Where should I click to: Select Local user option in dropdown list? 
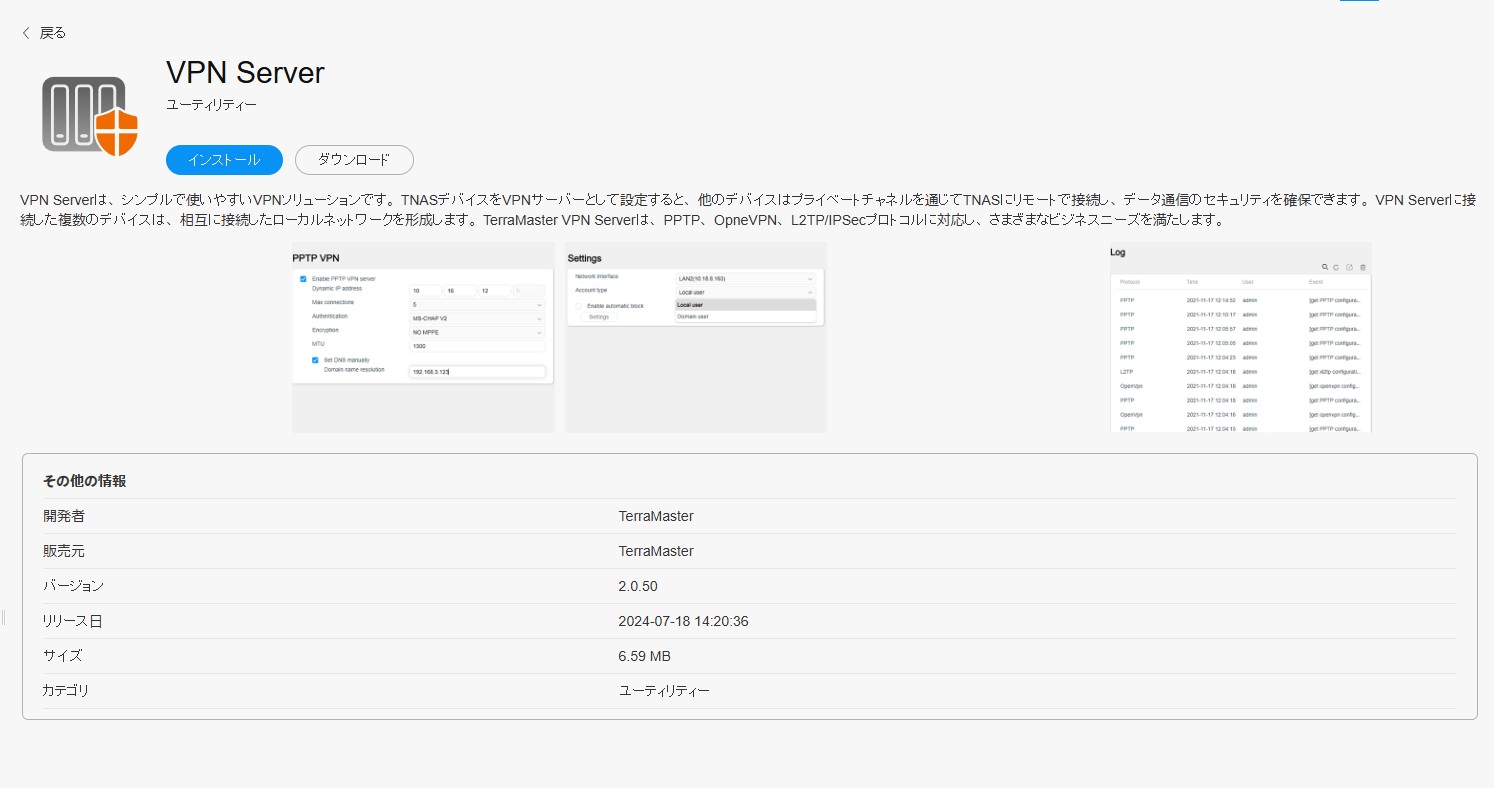745,304
